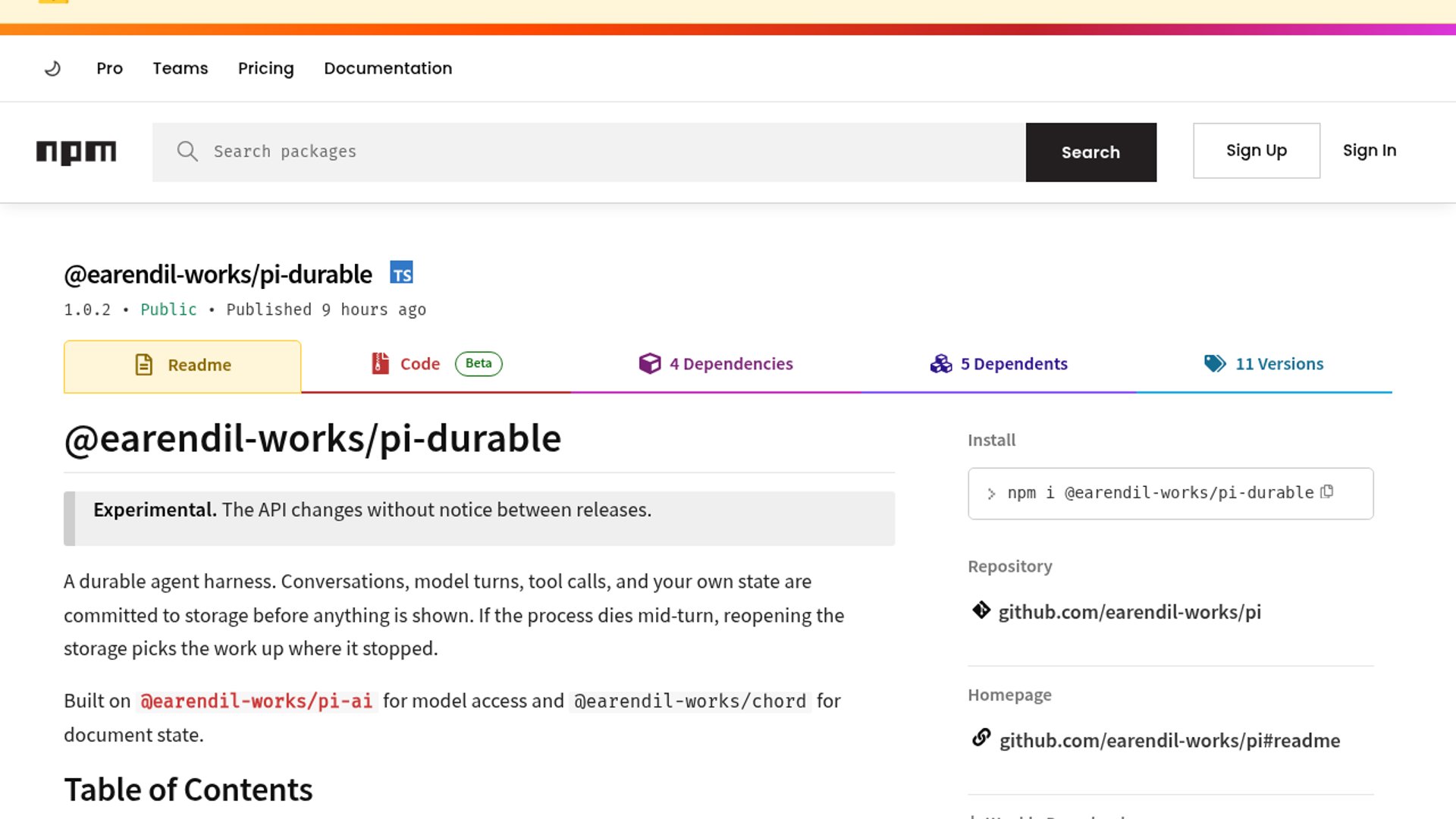Click the 1.0.2 version number
The height and width of the screenshot is (819, 1456).
pos(87,309)
